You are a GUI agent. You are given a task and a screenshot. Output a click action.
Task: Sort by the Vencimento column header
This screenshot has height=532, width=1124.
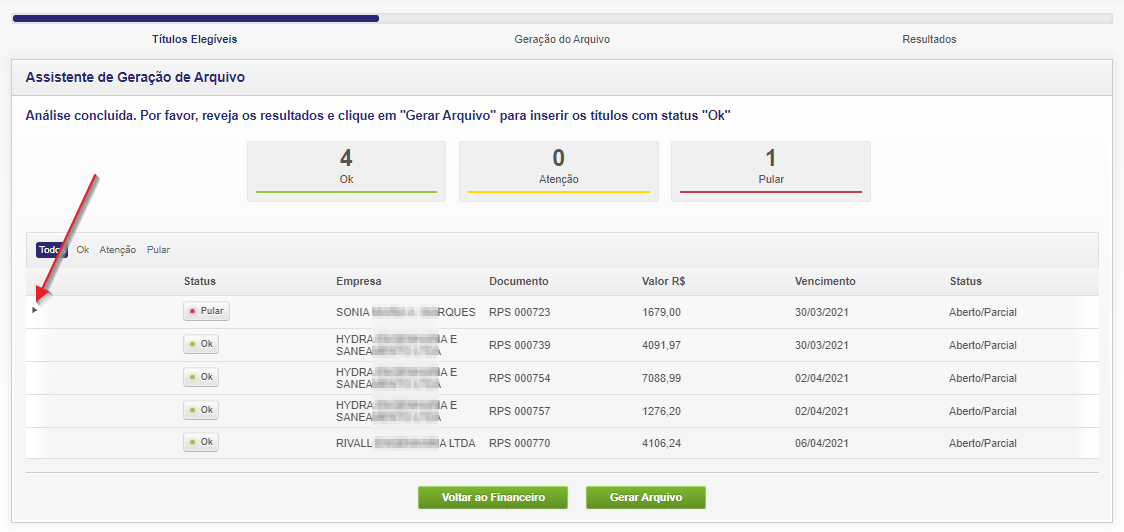tap(825, 281)
